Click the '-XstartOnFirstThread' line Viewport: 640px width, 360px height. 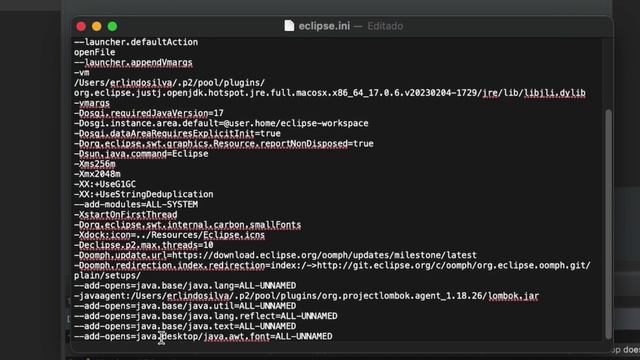(x=126, y=215)
